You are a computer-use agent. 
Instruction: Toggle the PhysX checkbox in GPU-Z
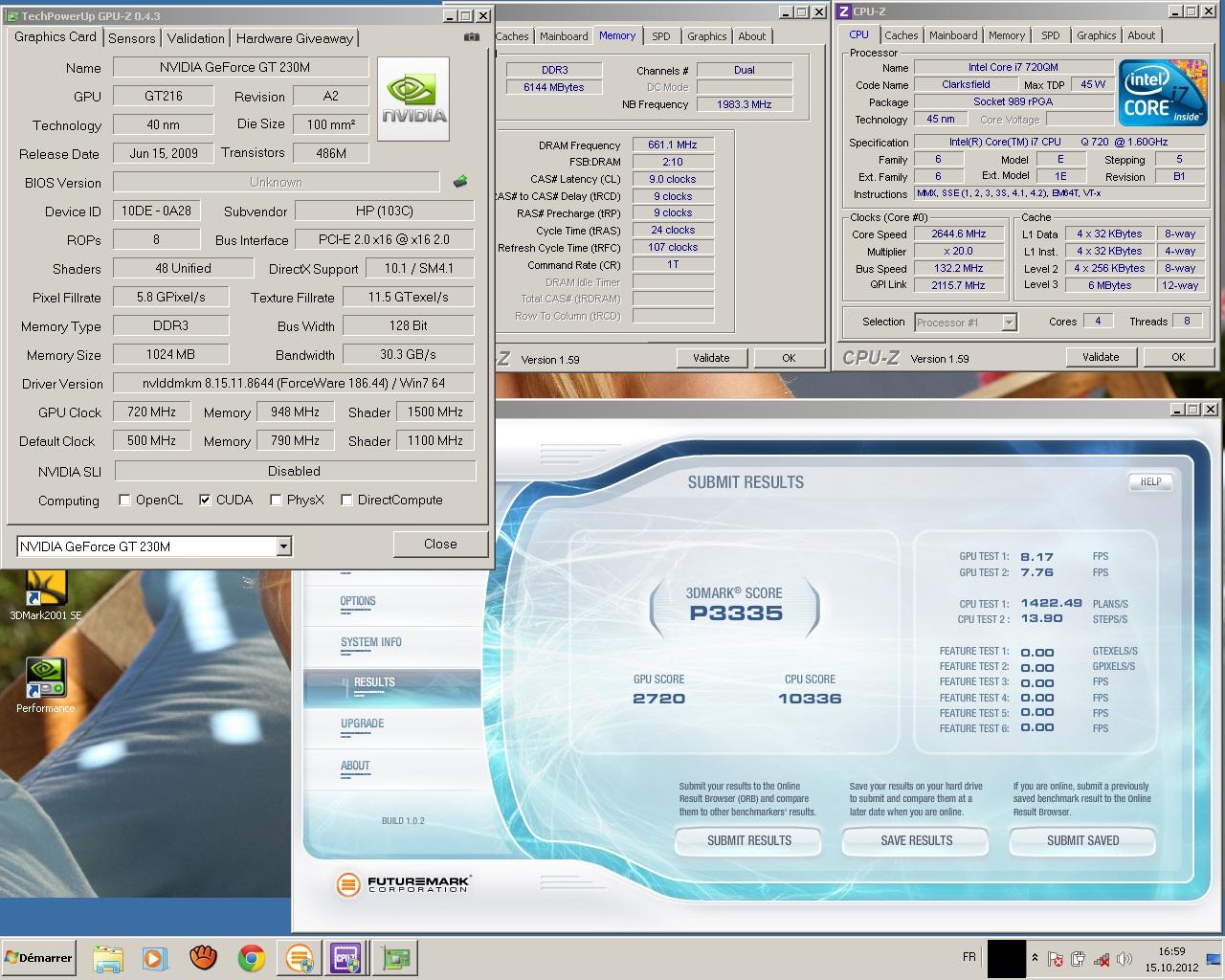click(x=276, y=500)
